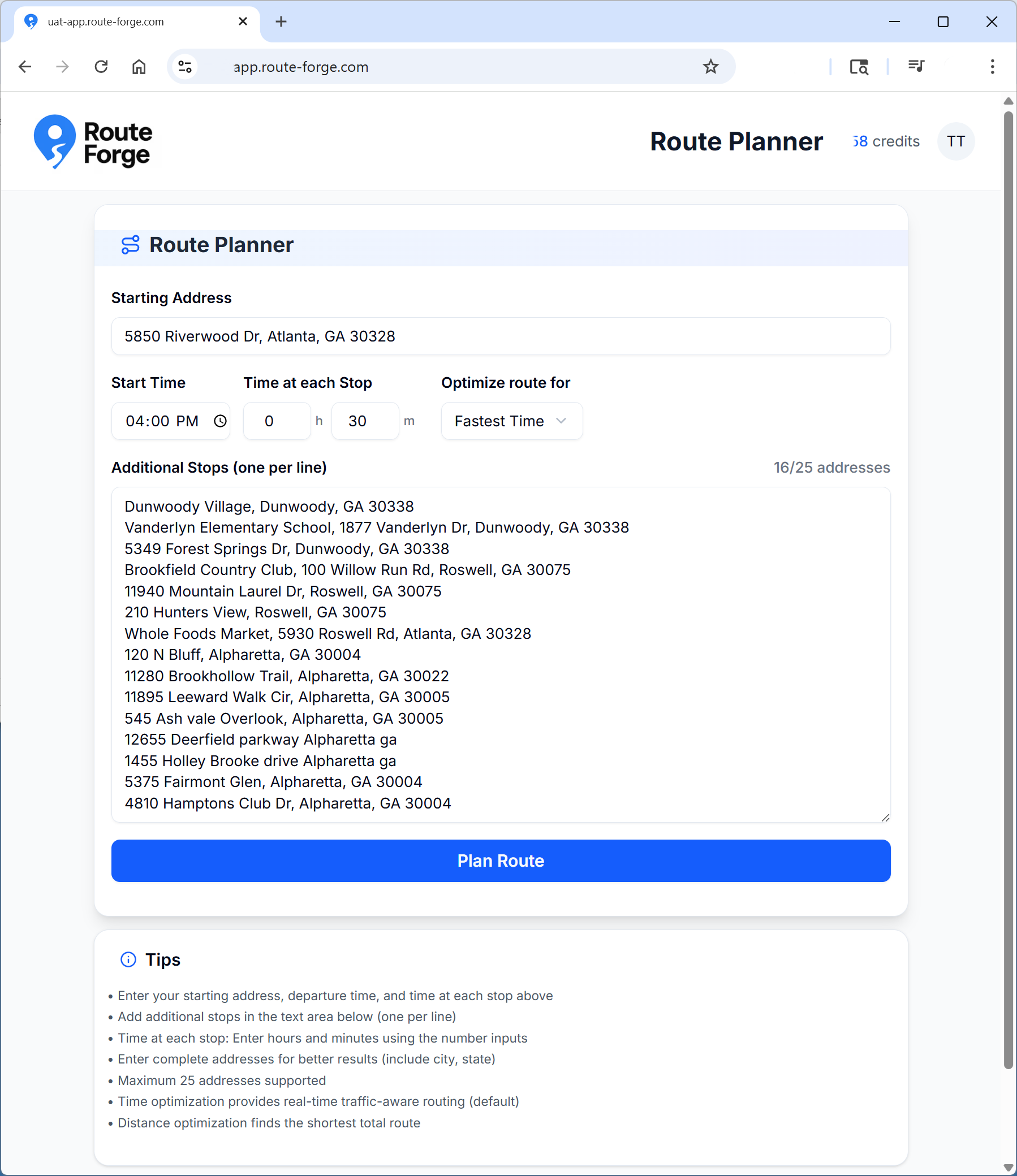The image size is (1017, 1176).
Task: Click the browser back arrow
Action: tap(25, 67)
